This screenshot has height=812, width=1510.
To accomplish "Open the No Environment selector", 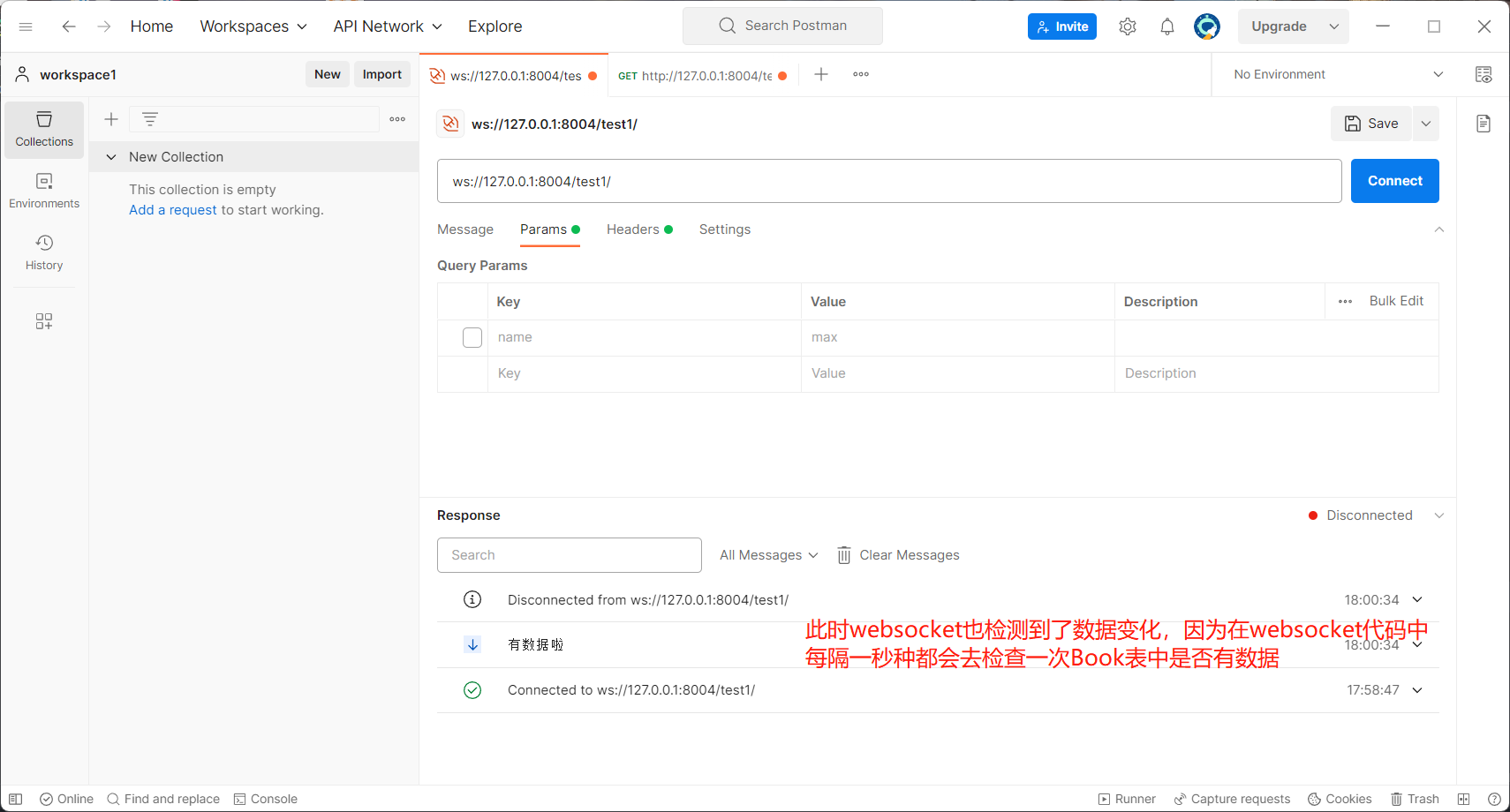I will coord(1338,74).
